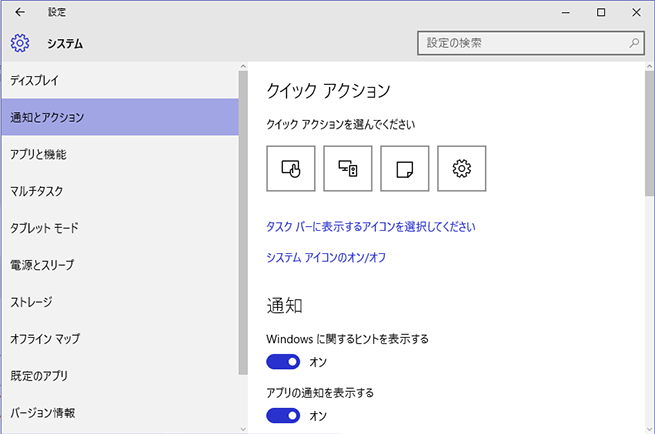This screenshot has height=434, width=655.
Task: Open ストレージ settings page
Action: 120,302
